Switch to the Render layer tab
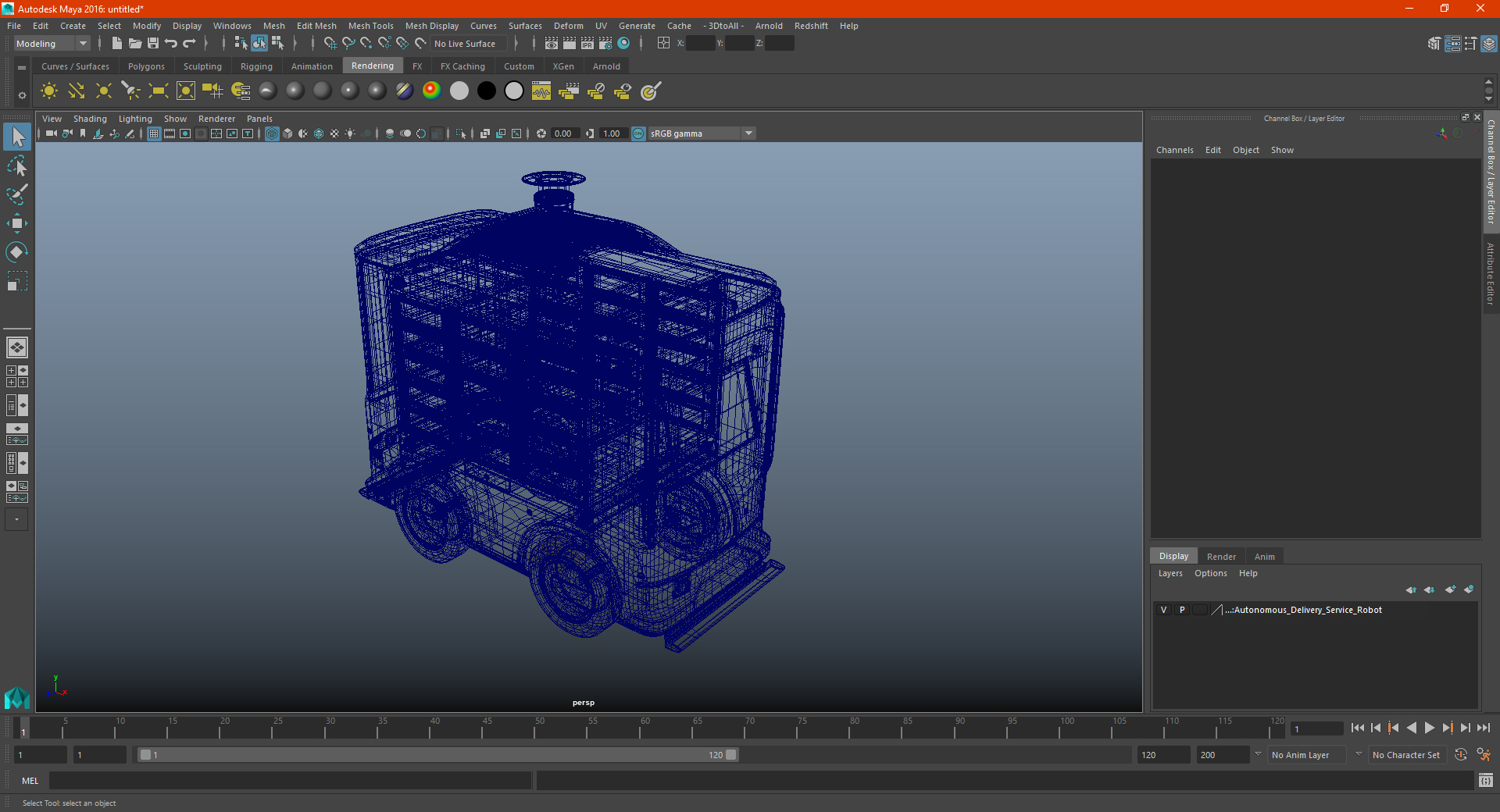 [x=1221, y=557]
